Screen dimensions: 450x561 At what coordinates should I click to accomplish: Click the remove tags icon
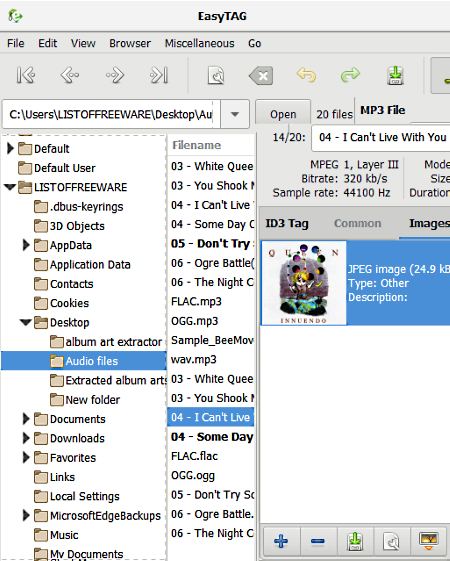click(261, 75)
